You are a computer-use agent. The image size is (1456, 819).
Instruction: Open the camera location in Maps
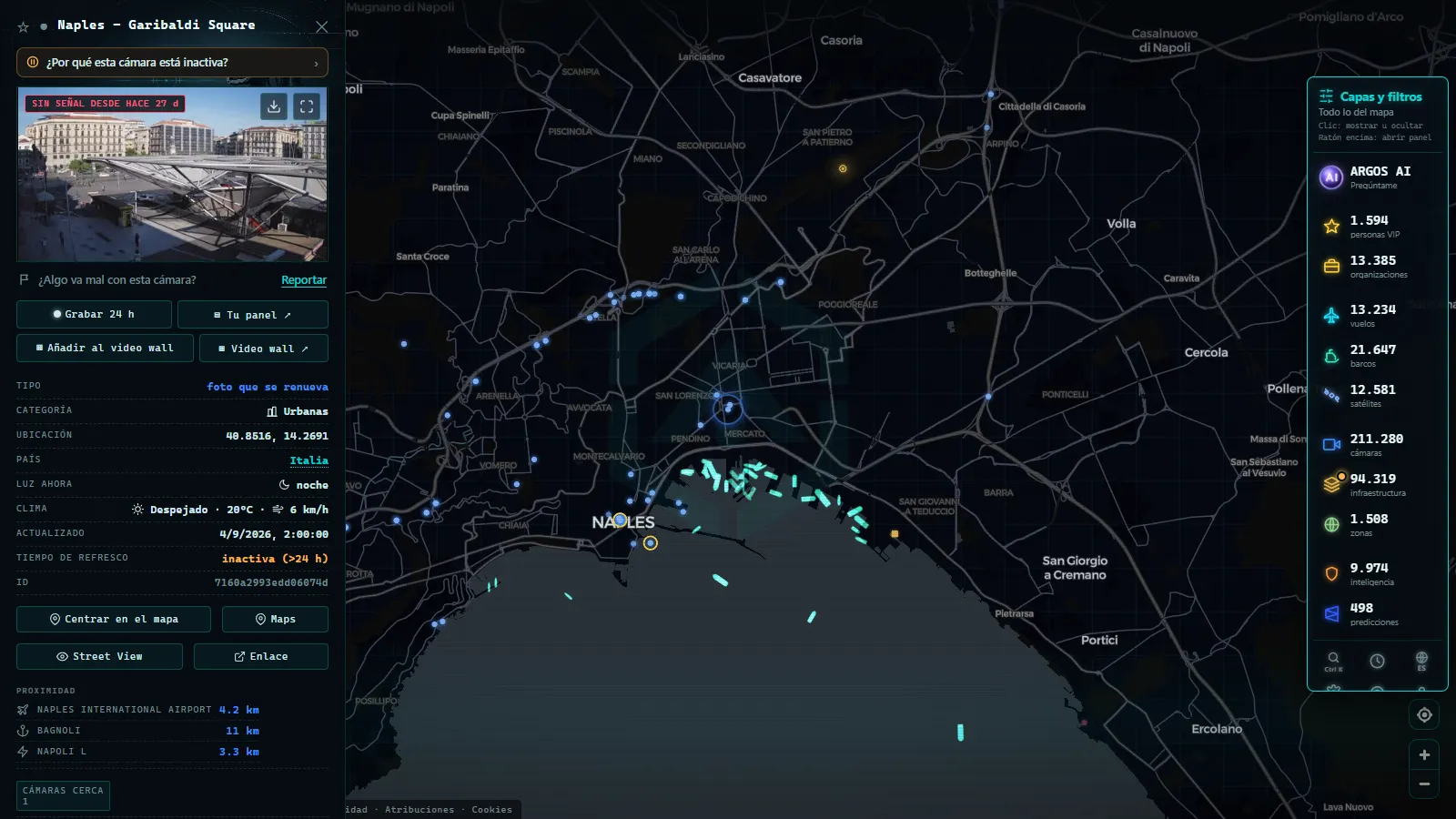click(275, 619)
